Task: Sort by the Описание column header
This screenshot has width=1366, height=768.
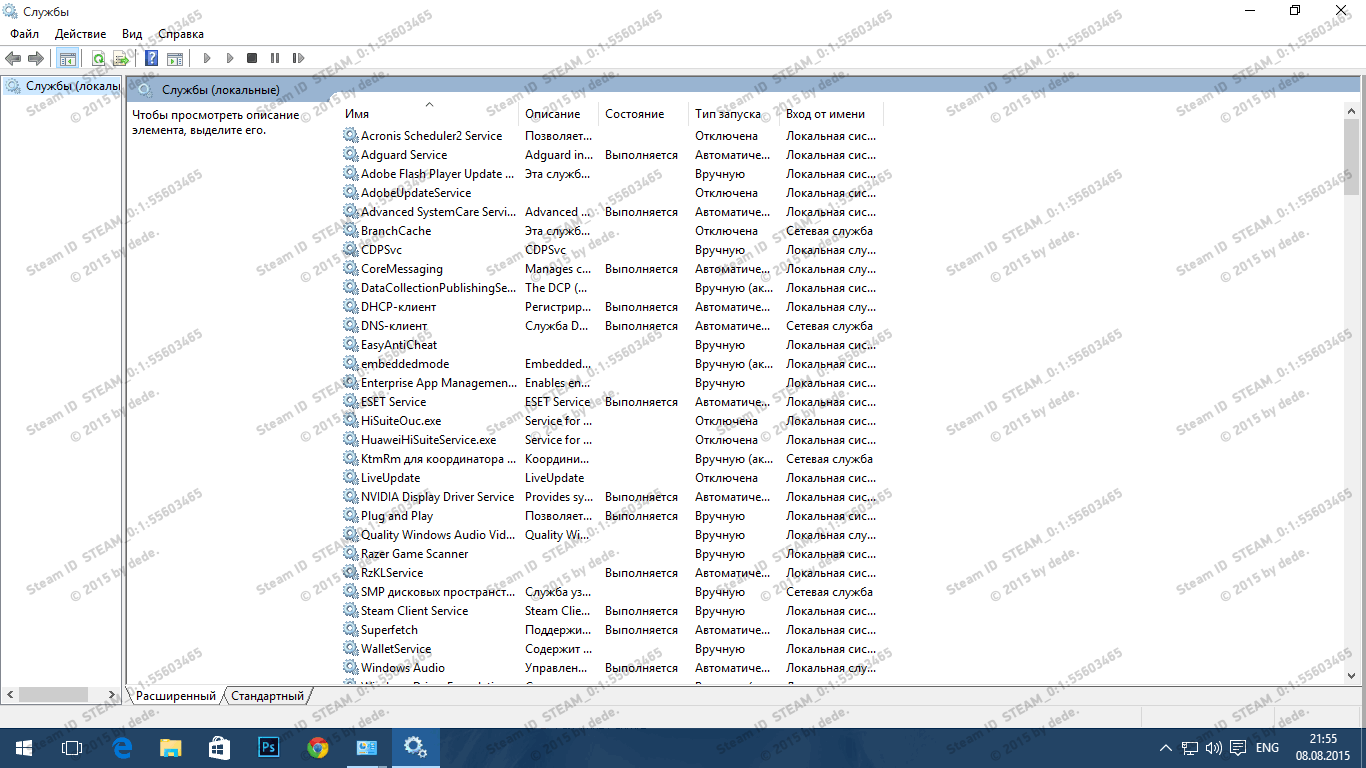Action: tap(559, 114)
